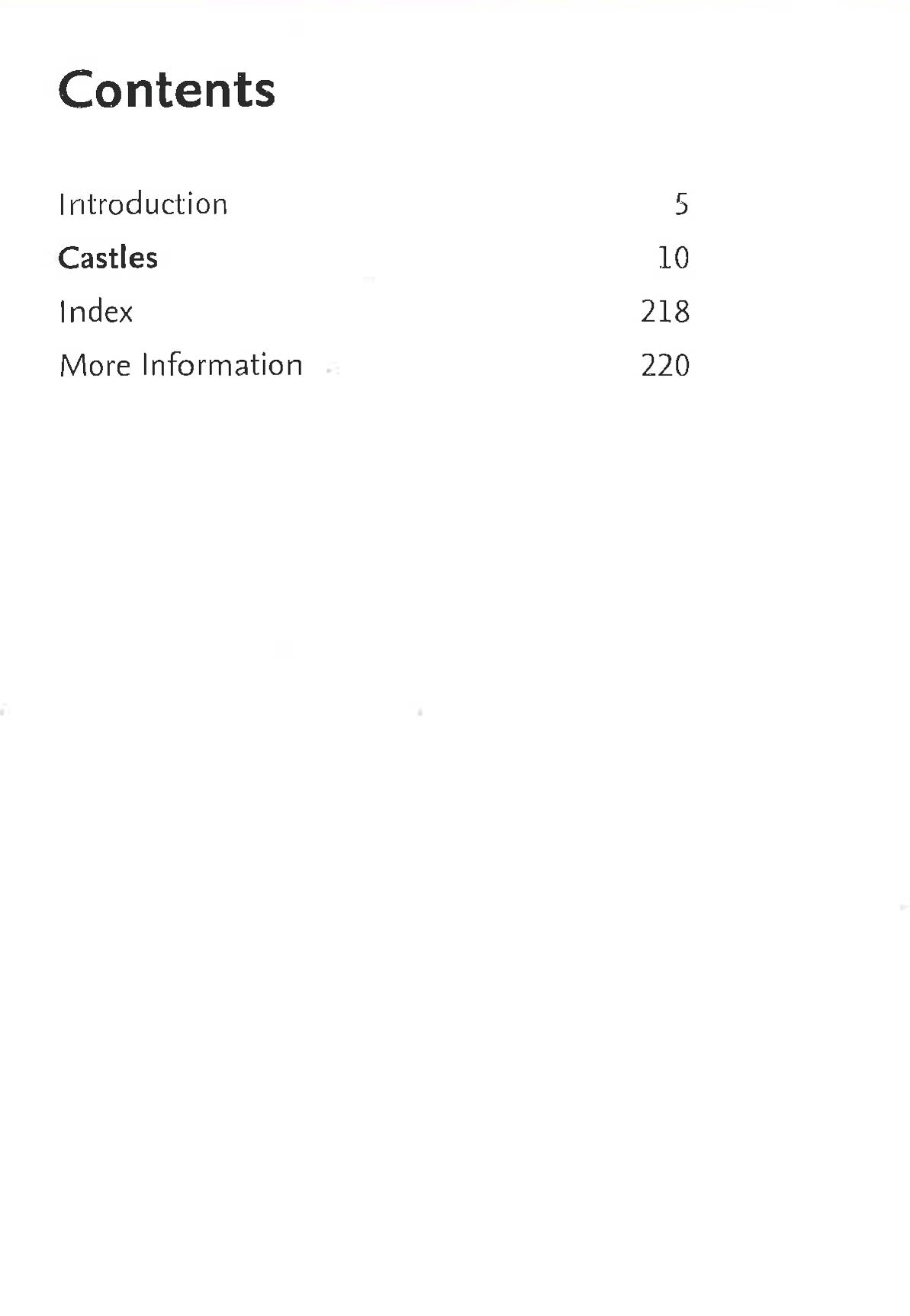Select the bold Castles entry
910x1316 pixels.
[108, 258]
